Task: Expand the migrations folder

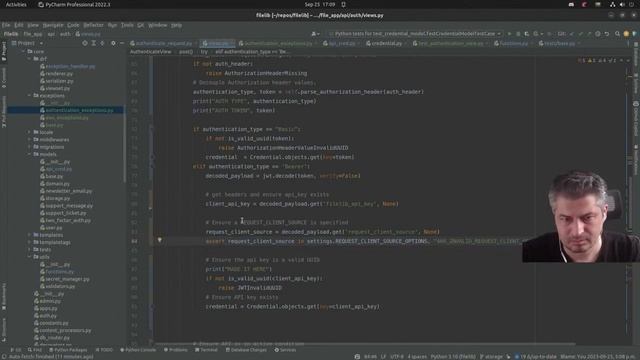Action: point(29,147)
